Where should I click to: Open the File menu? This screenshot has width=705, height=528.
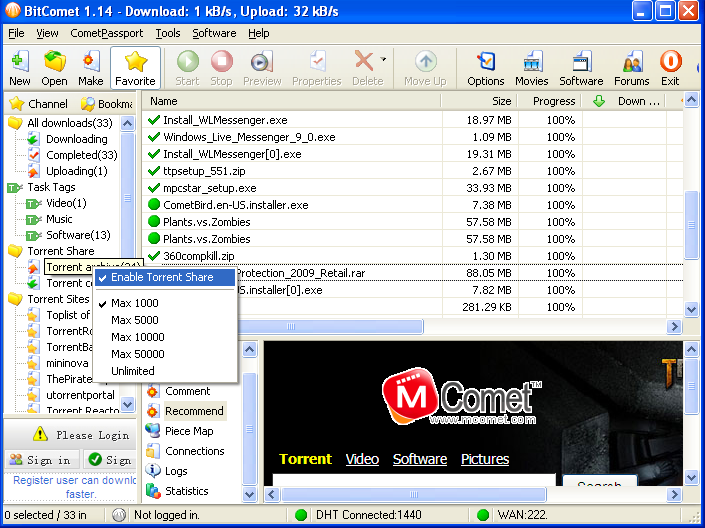pyautogui.click(x=16, y=33)
